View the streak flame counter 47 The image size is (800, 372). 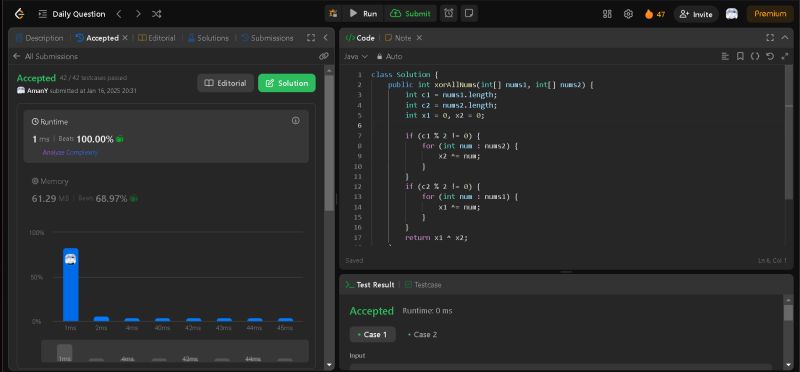[655, 14]
